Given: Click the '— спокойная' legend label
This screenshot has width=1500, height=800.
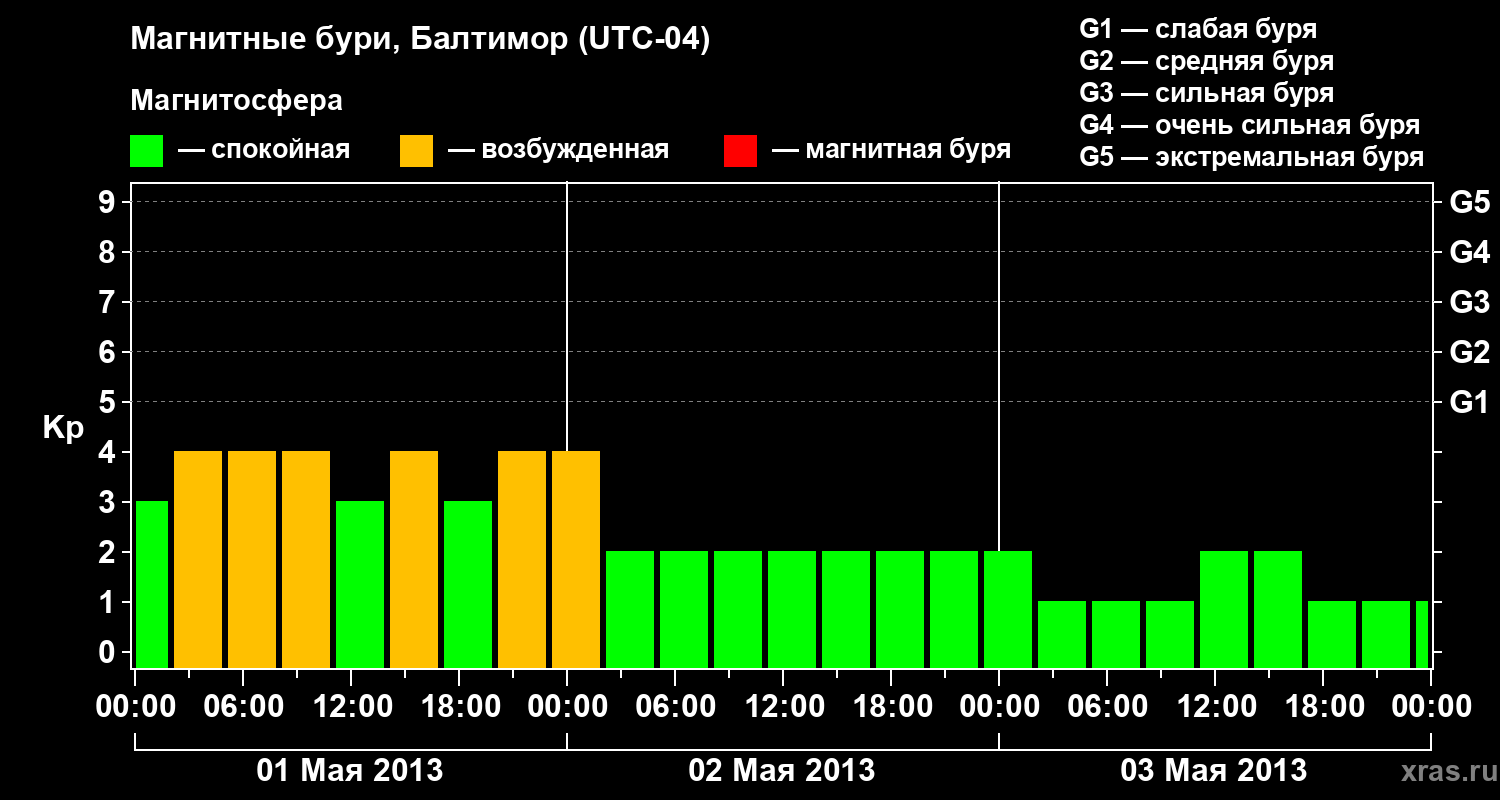Looking at the screenshot, I should pyautogui.click(x=264, y=151).
